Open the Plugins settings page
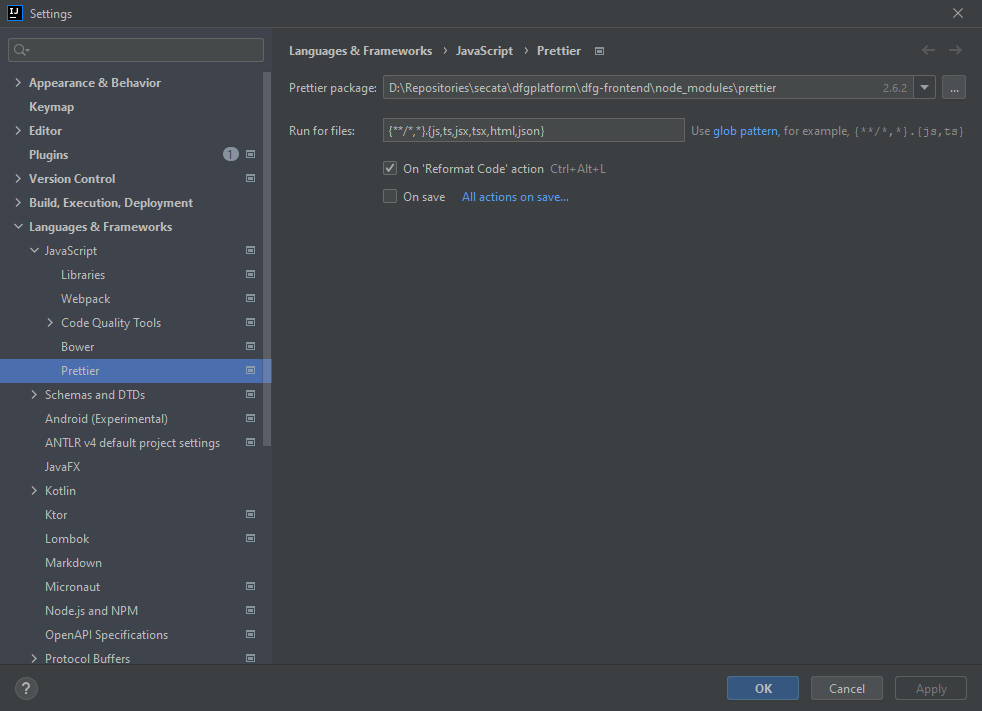The image size is (982, 711). coord(48,155)
